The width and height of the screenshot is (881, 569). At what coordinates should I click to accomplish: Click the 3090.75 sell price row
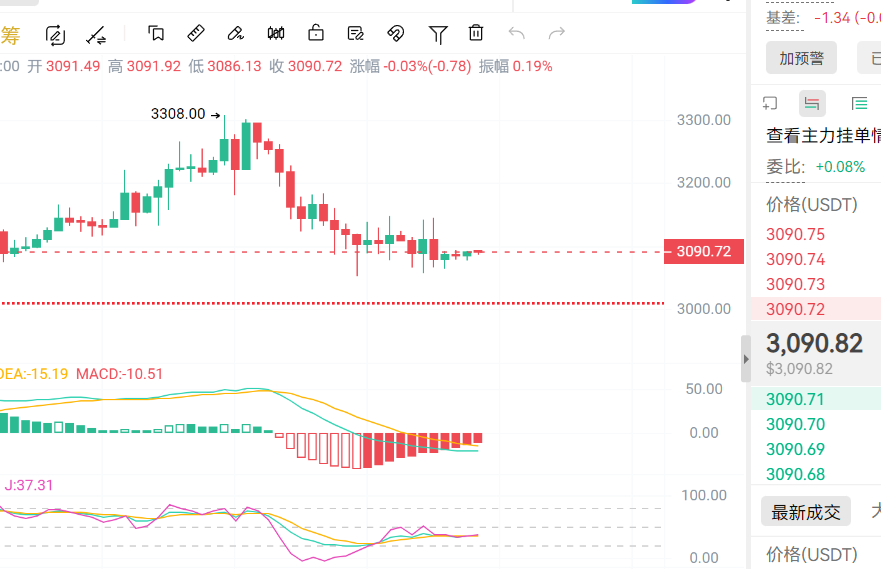coord(796,234)
